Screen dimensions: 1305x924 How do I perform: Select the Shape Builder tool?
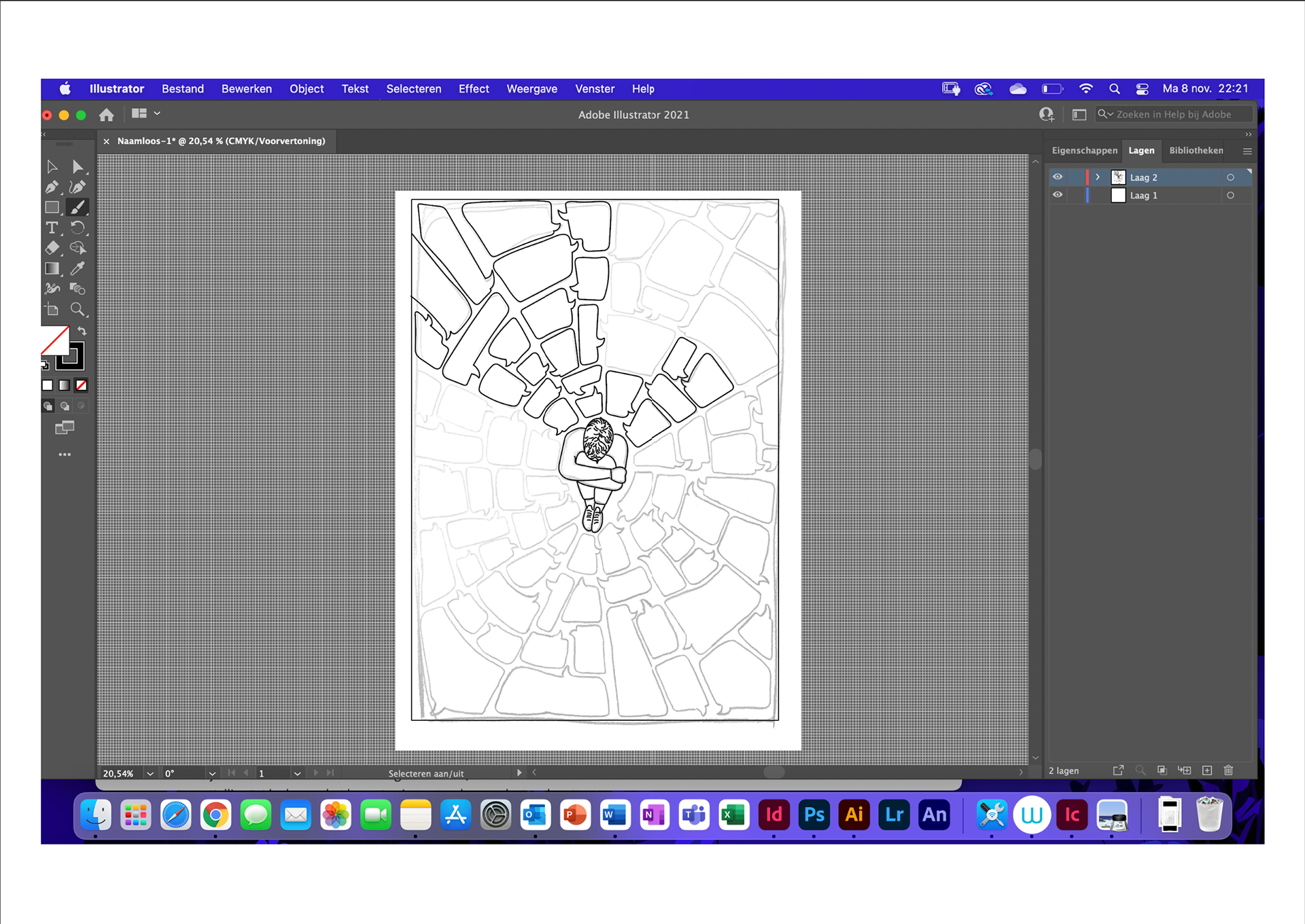pos(78,248)
